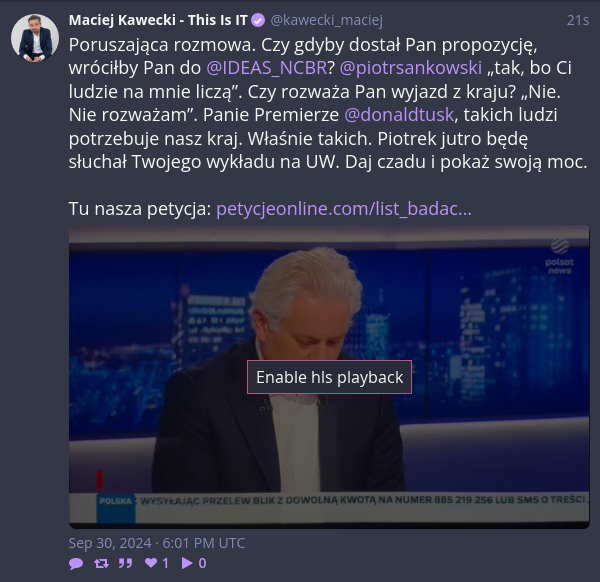The width and height of the screenshot is (600, 582).
Task: Open the @donaldtusk mention link
Action: (x=399, y=115)
